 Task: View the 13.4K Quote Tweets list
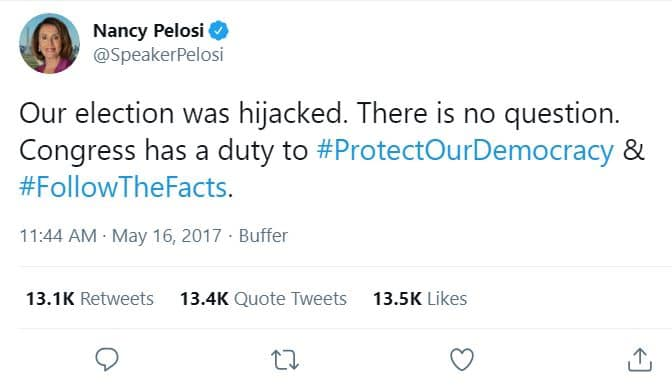point(263,299)
